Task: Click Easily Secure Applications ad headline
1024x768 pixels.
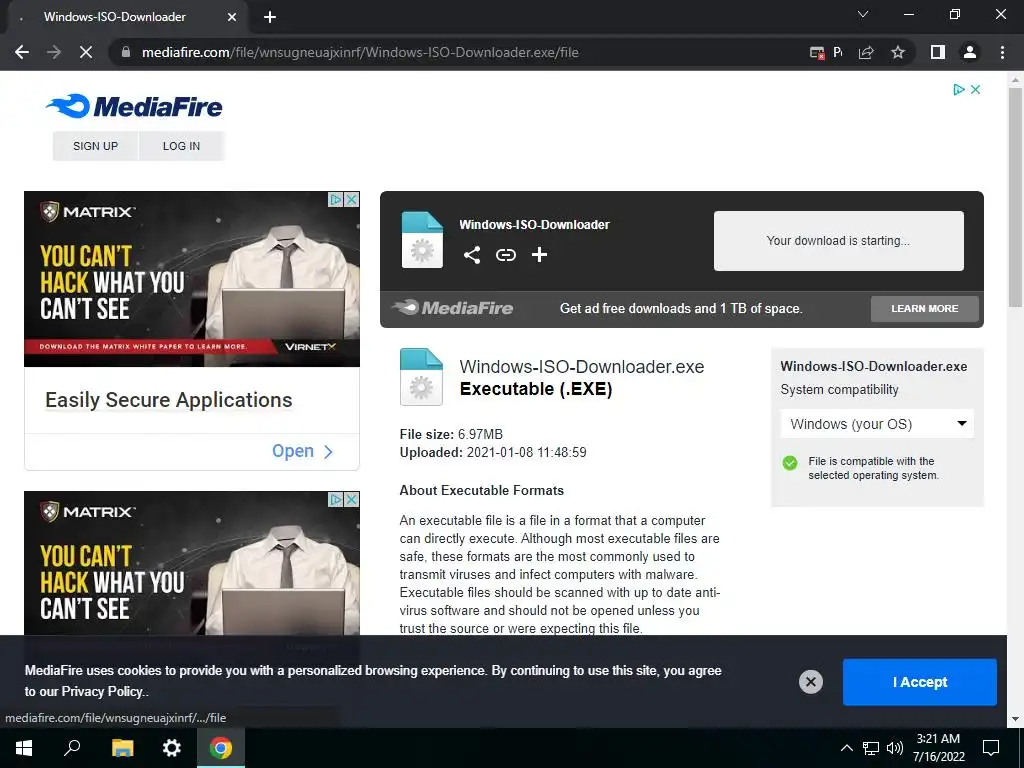Action: click(168, 399)
